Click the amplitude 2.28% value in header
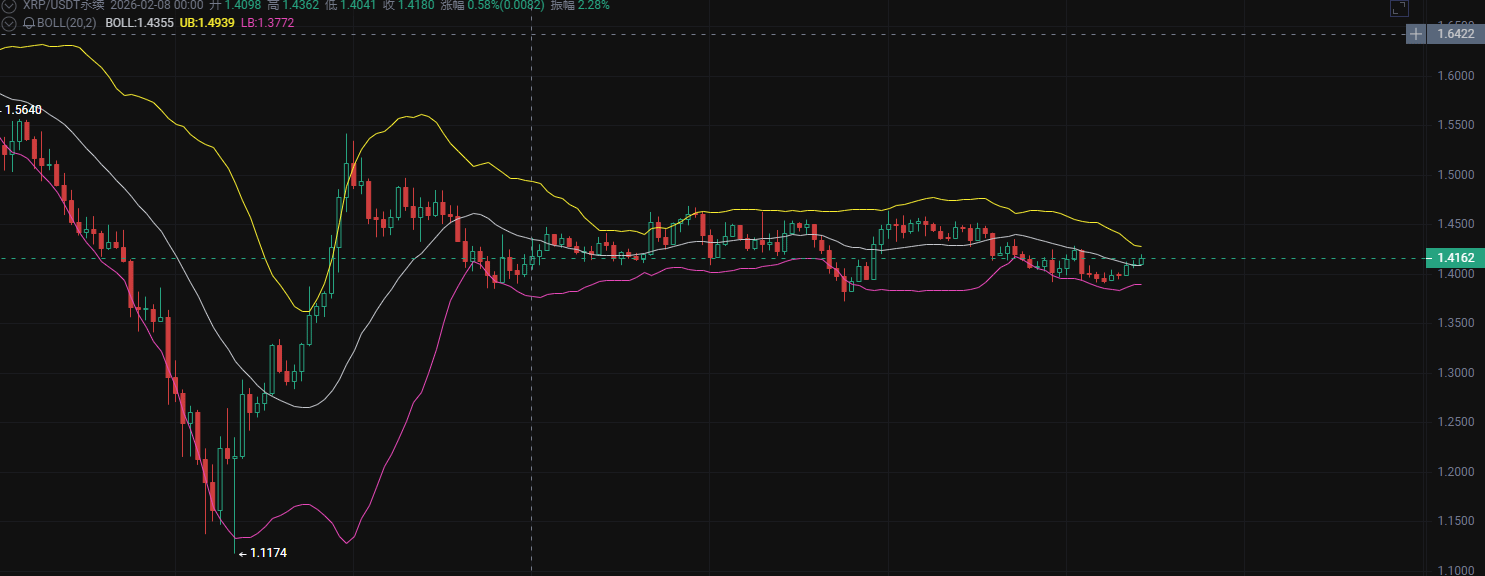Image resolution: width=1485 pixels, height=576 pixels. pos(594,5)
